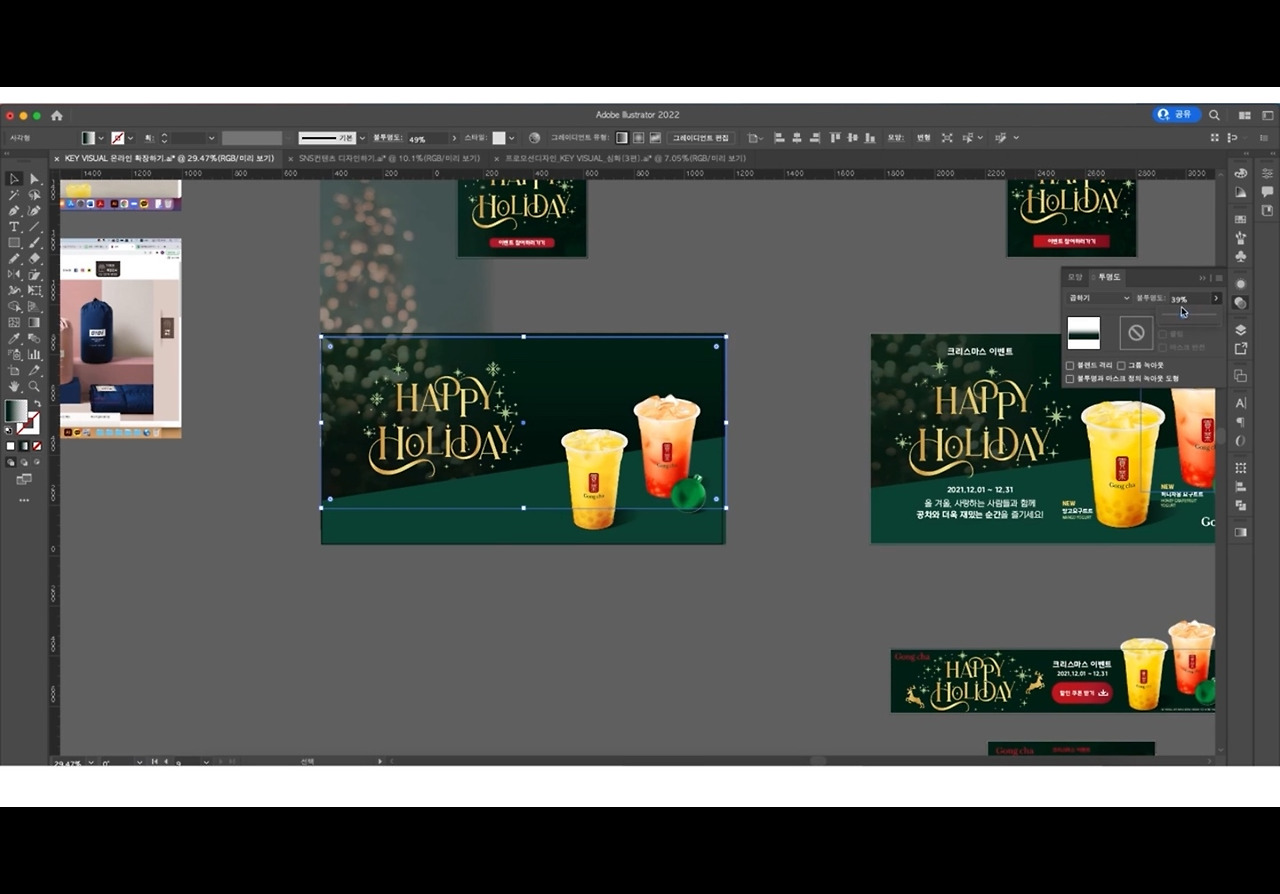This screenshot has width=1280, height=894.
Task: Enable the opacity and mask knockout shape checkbox
Action: [x=1070, y=379]
